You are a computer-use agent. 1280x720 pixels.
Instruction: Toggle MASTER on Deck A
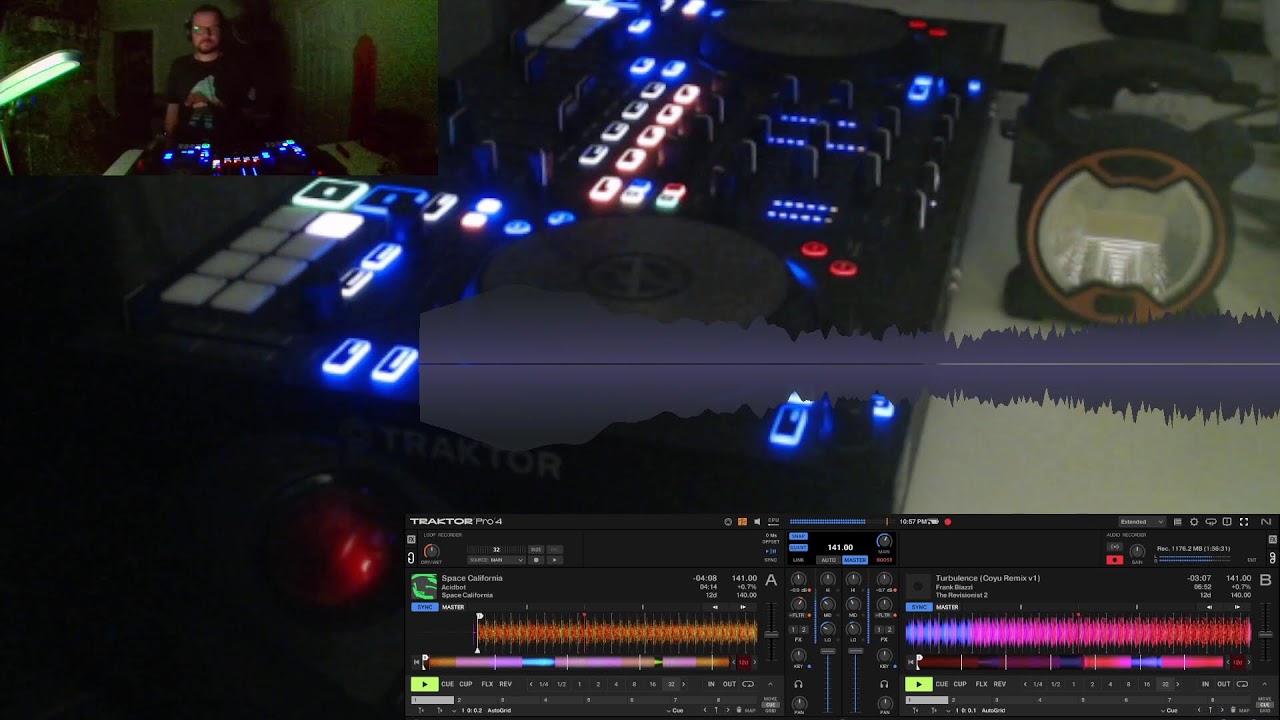click(453, 607)
